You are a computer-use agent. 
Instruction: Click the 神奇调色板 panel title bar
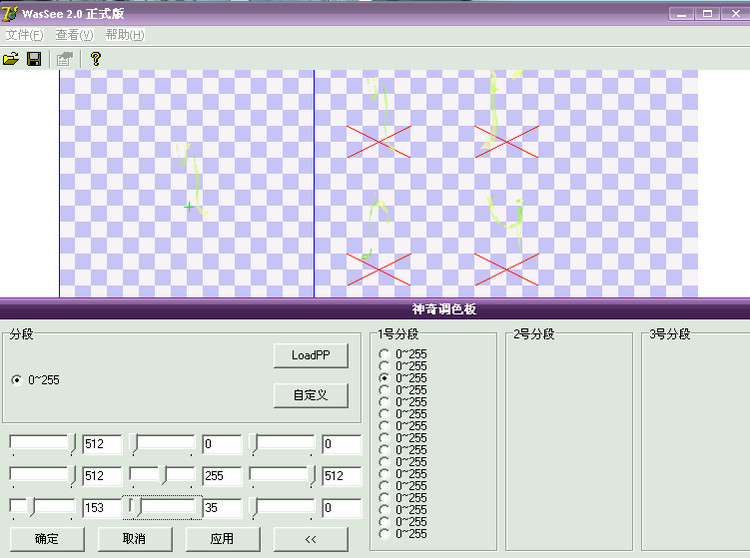click(x=375, y=309)
